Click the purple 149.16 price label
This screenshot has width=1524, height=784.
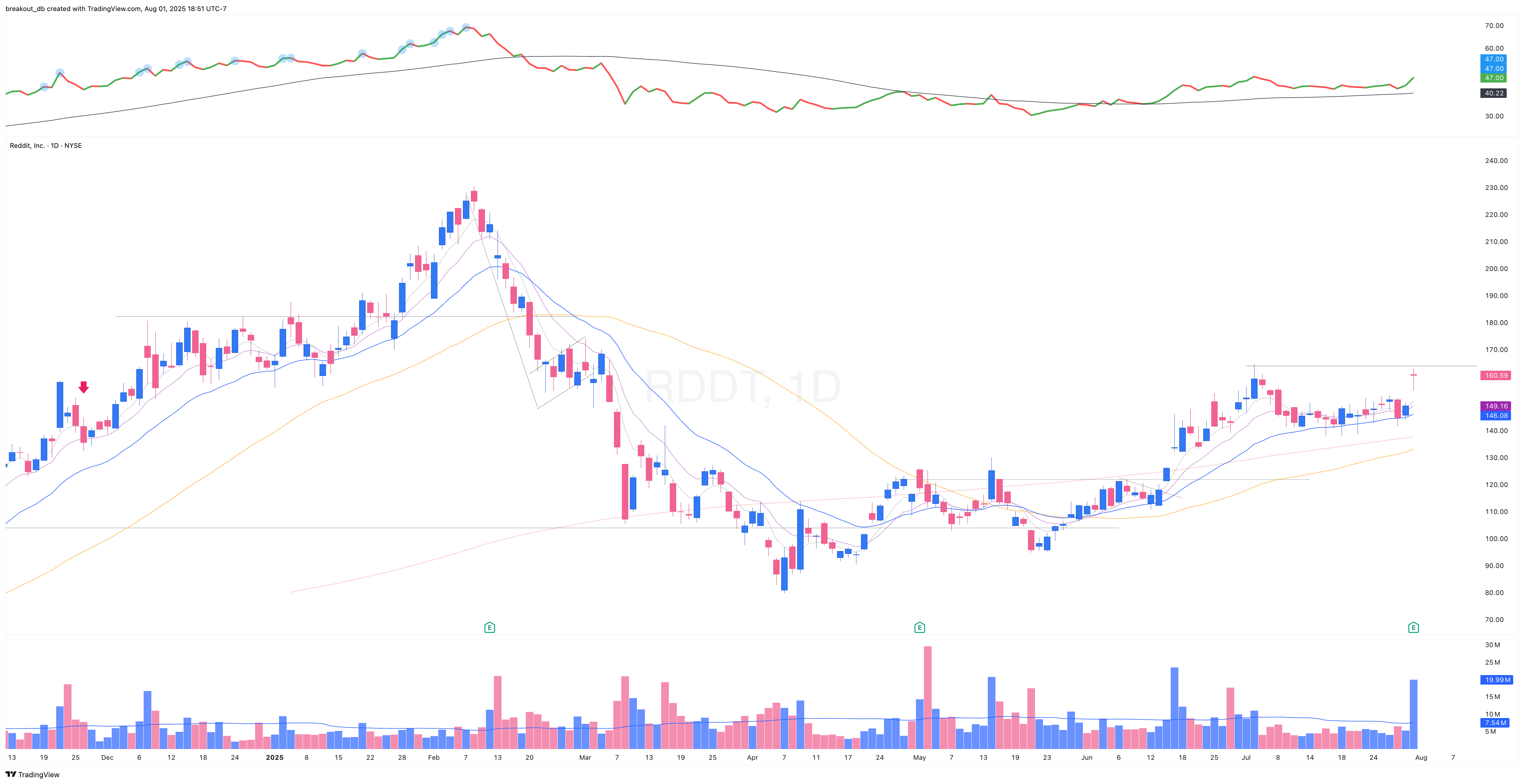click(x=1495, y=406)
